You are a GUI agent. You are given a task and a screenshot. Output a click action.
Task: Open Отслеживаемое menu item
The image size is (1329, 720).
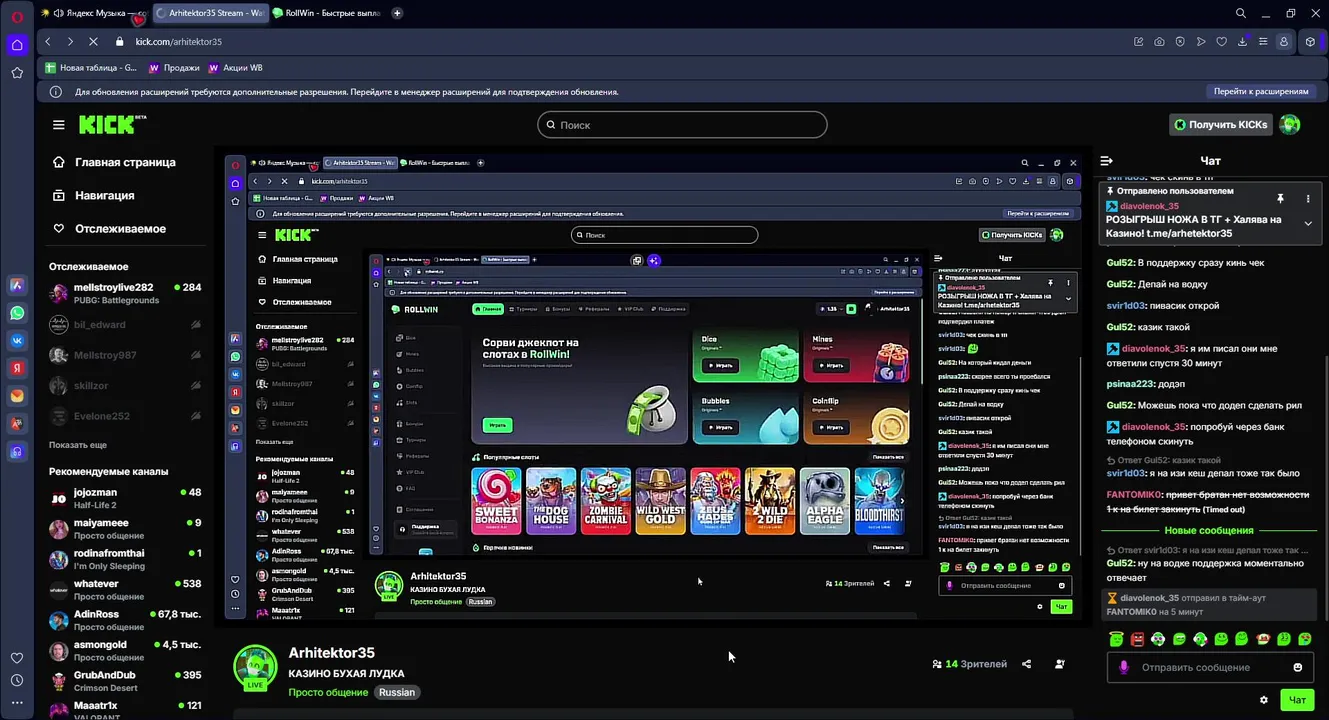[x=109, y=228]
